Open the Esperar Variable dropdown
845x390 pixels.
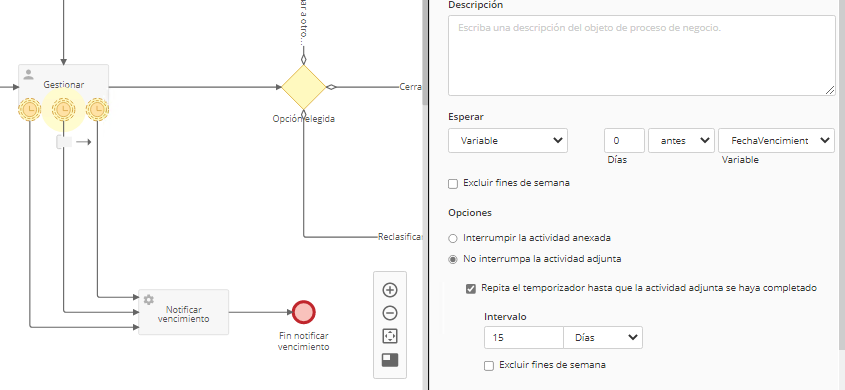(508, 141)
